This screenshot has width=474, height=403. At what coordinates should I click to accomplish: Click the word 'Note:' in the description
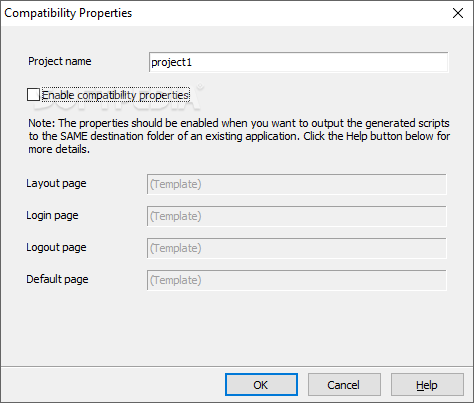tap(42, 123)
